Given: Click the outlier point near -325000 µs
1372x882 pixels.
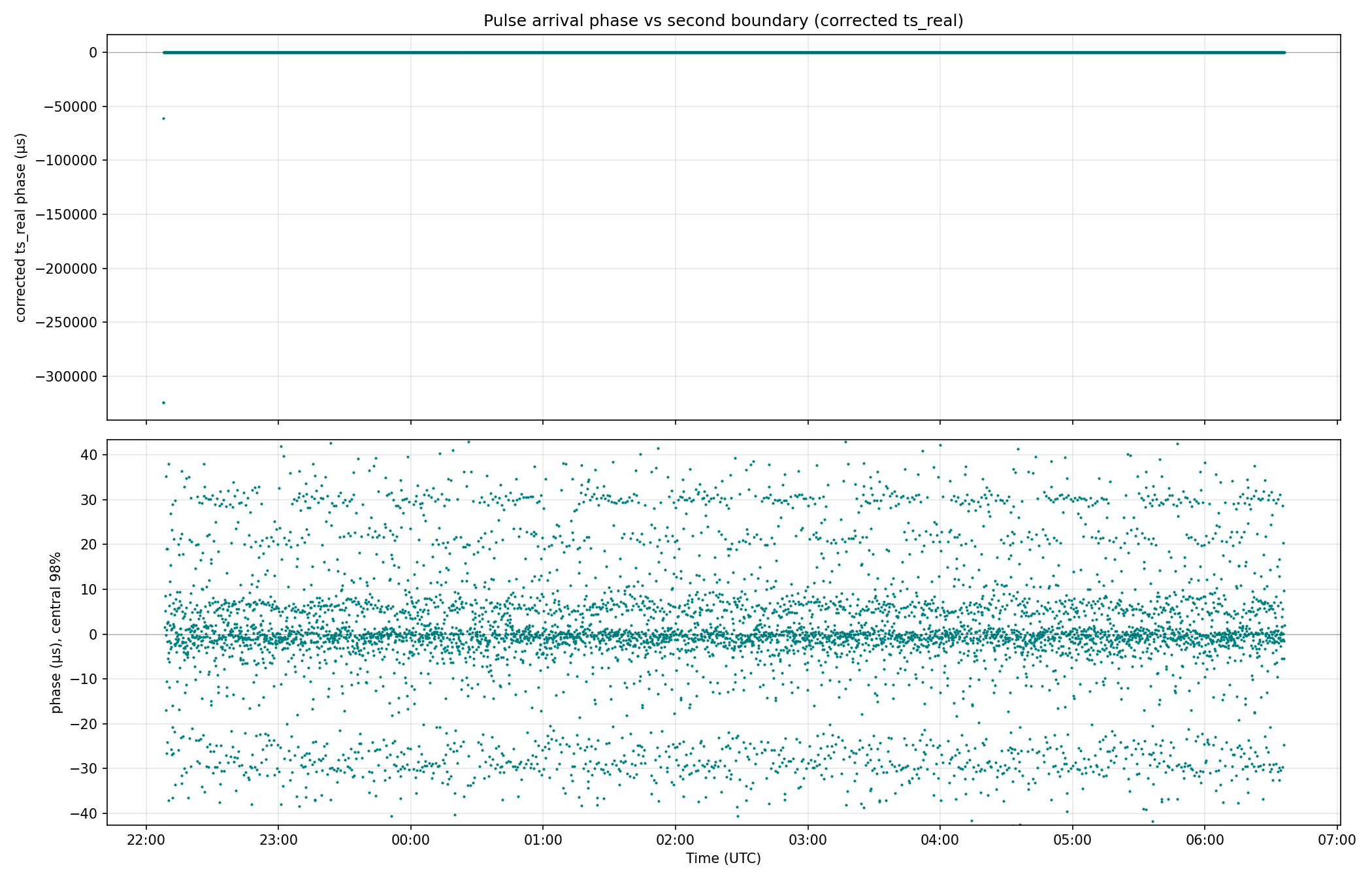Looking at the screenshot, I should click(x=163, y=402).
